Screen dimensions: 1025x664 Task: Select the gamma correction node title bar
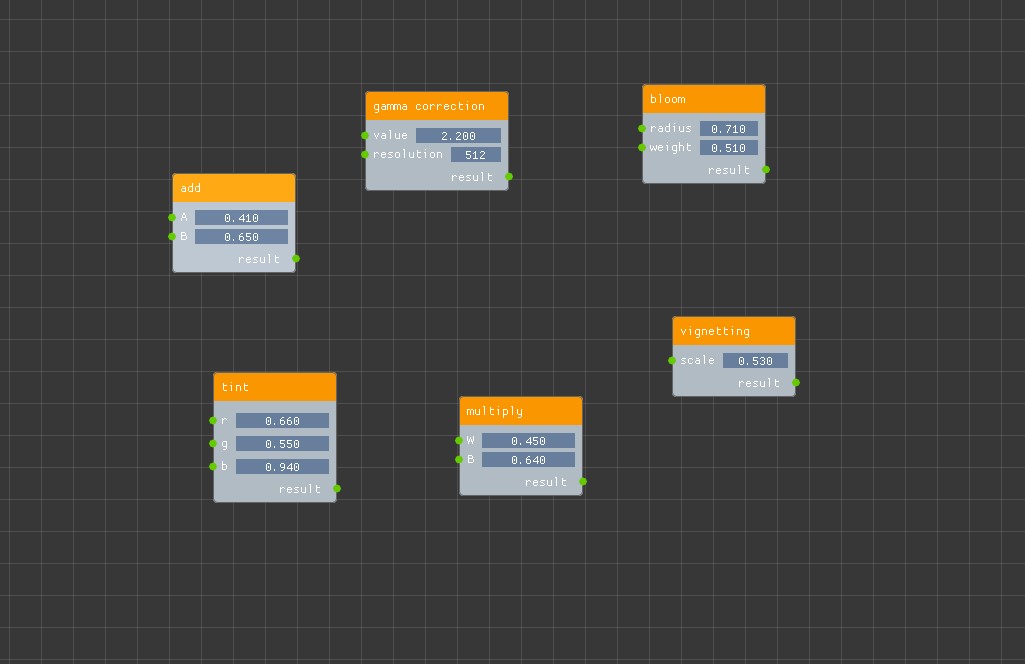[437, 106]
